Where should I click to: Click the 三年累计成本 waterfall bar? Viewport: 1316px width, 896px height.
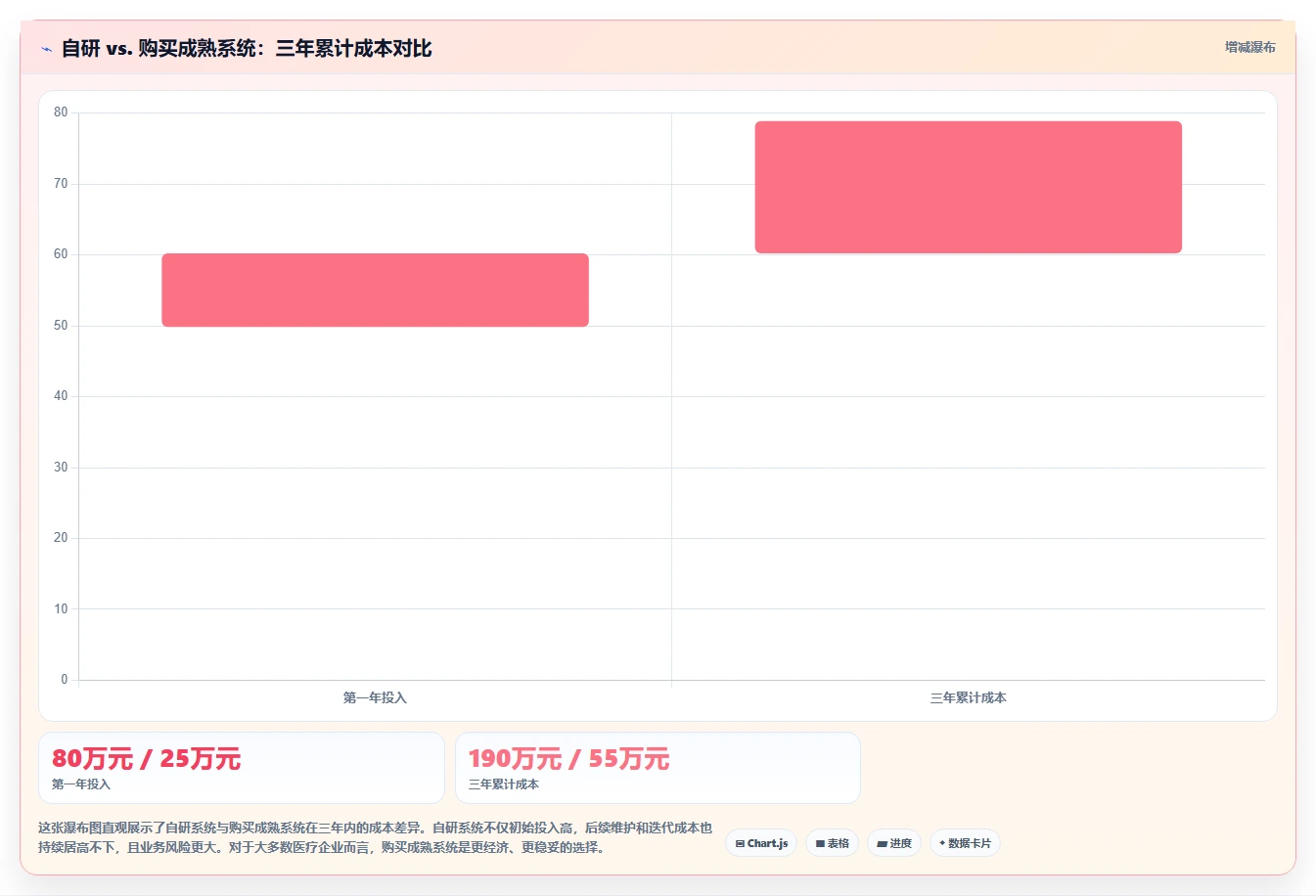[968, 187]
